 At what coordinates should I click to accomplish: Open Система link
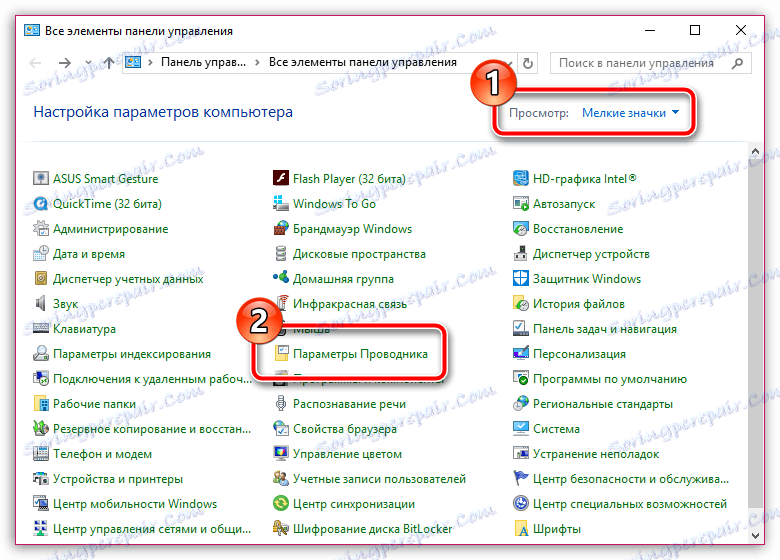pos(556,429)
